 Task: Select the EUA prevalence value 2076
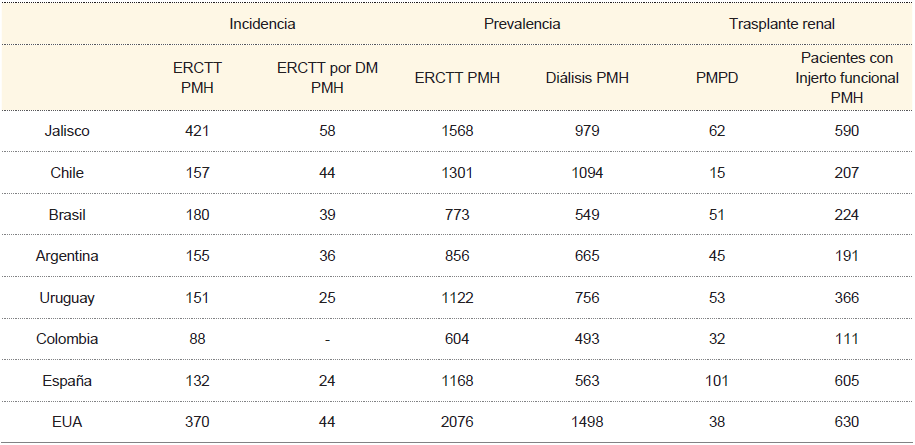(x=457, y=422)
